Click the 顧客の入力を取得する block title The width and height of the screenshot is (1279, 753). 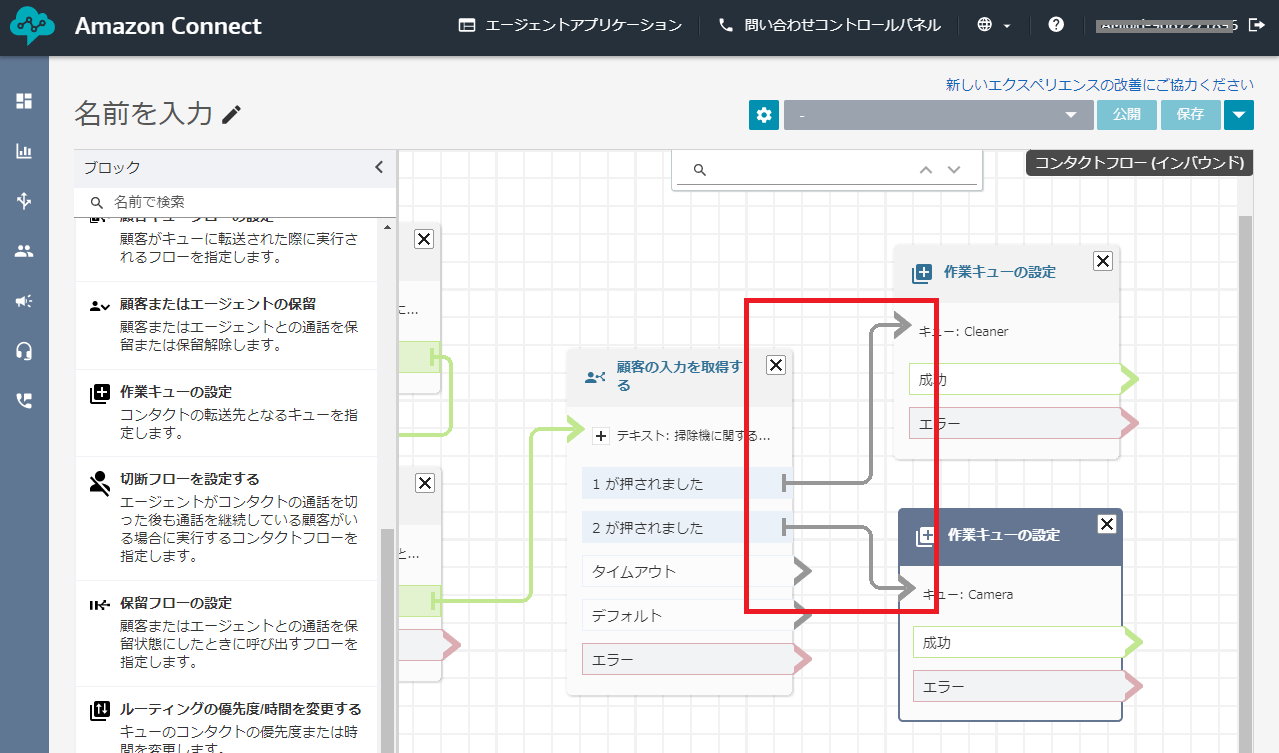680,376
